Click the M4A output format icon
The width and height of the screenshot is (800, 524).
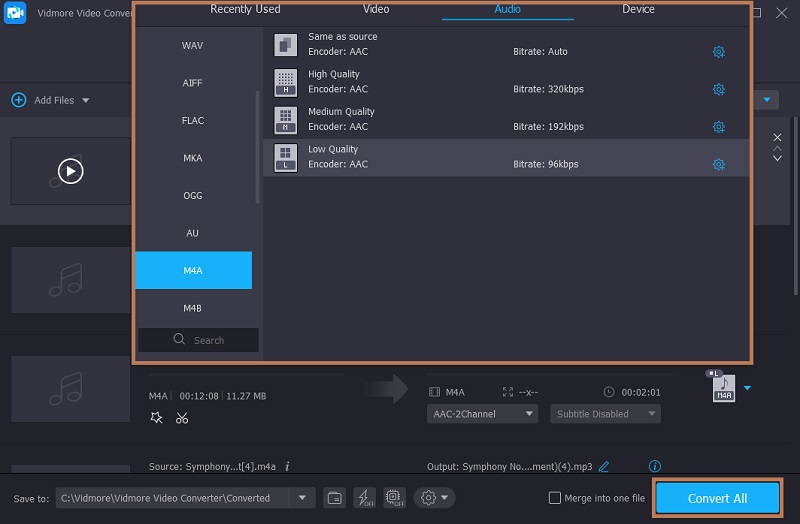(x=724, y=389)
